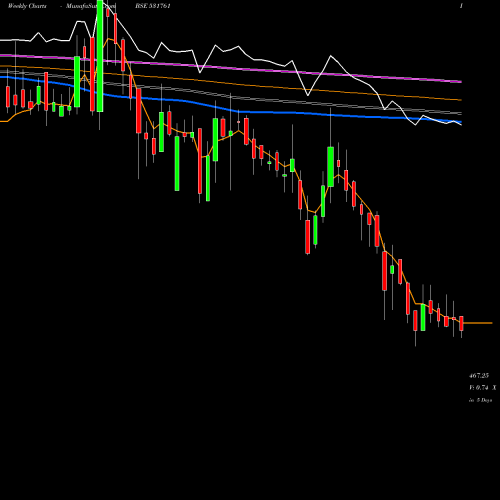Click the 'V: 0.74 X' volume text
The width and height of the screenshot is (500, 500).
[x=482, y=388]
